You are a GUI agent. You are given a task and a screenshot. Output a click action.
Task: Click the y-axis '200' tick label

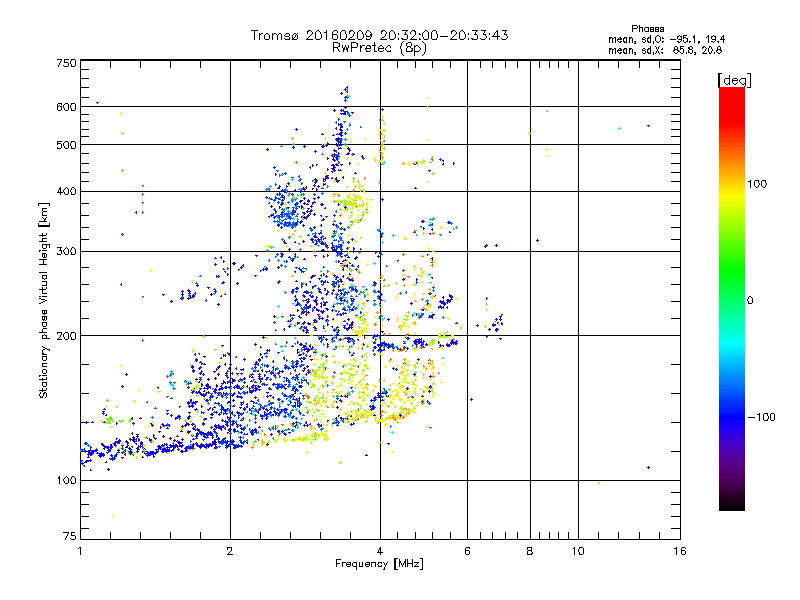[66, 336]
